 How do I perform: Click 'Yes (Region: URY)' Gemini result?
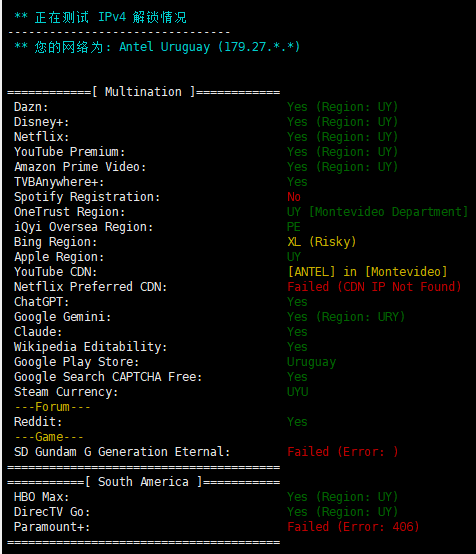(346, 317)
